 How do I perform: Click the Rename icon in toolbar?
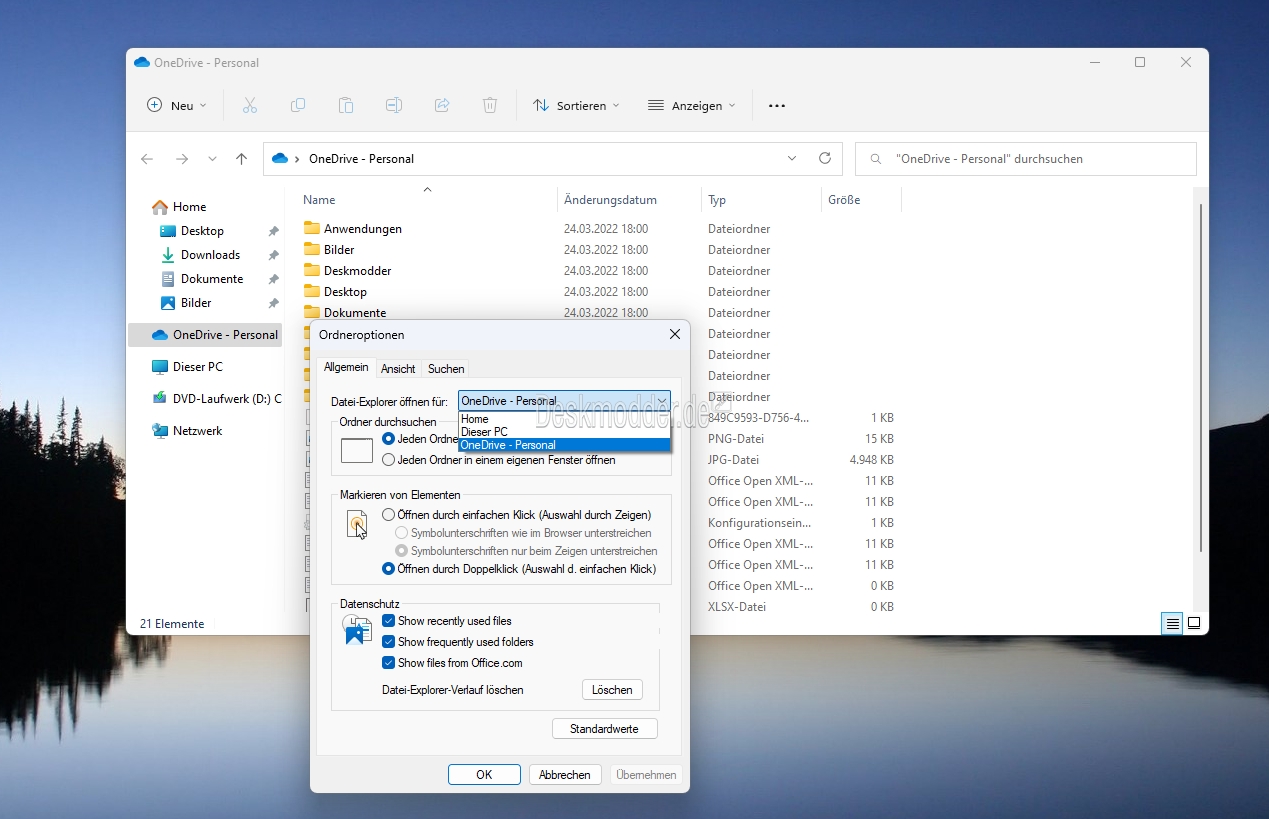(394, 105)
